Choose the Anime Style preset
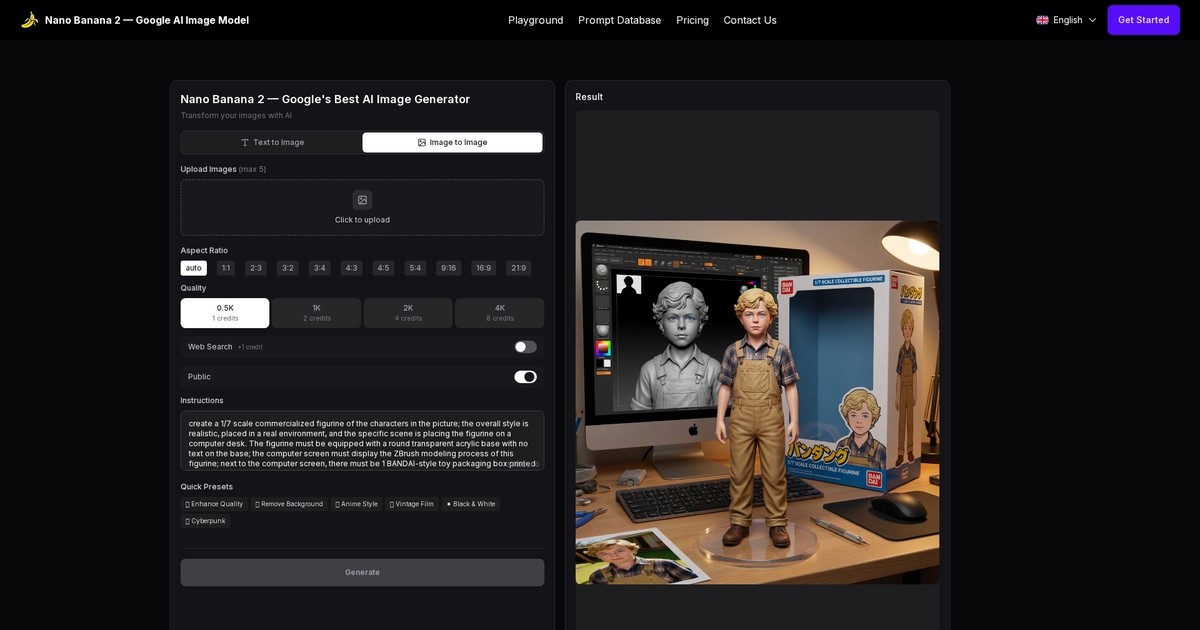Screen dimensions: 1200x630 pos(356,504)
